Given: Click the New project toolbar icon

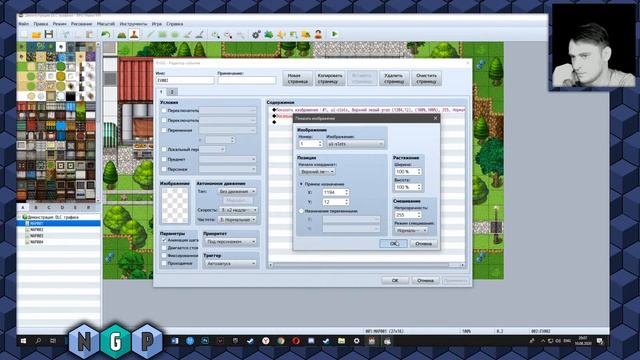Looking at the screenshot, I should (24, 35).
